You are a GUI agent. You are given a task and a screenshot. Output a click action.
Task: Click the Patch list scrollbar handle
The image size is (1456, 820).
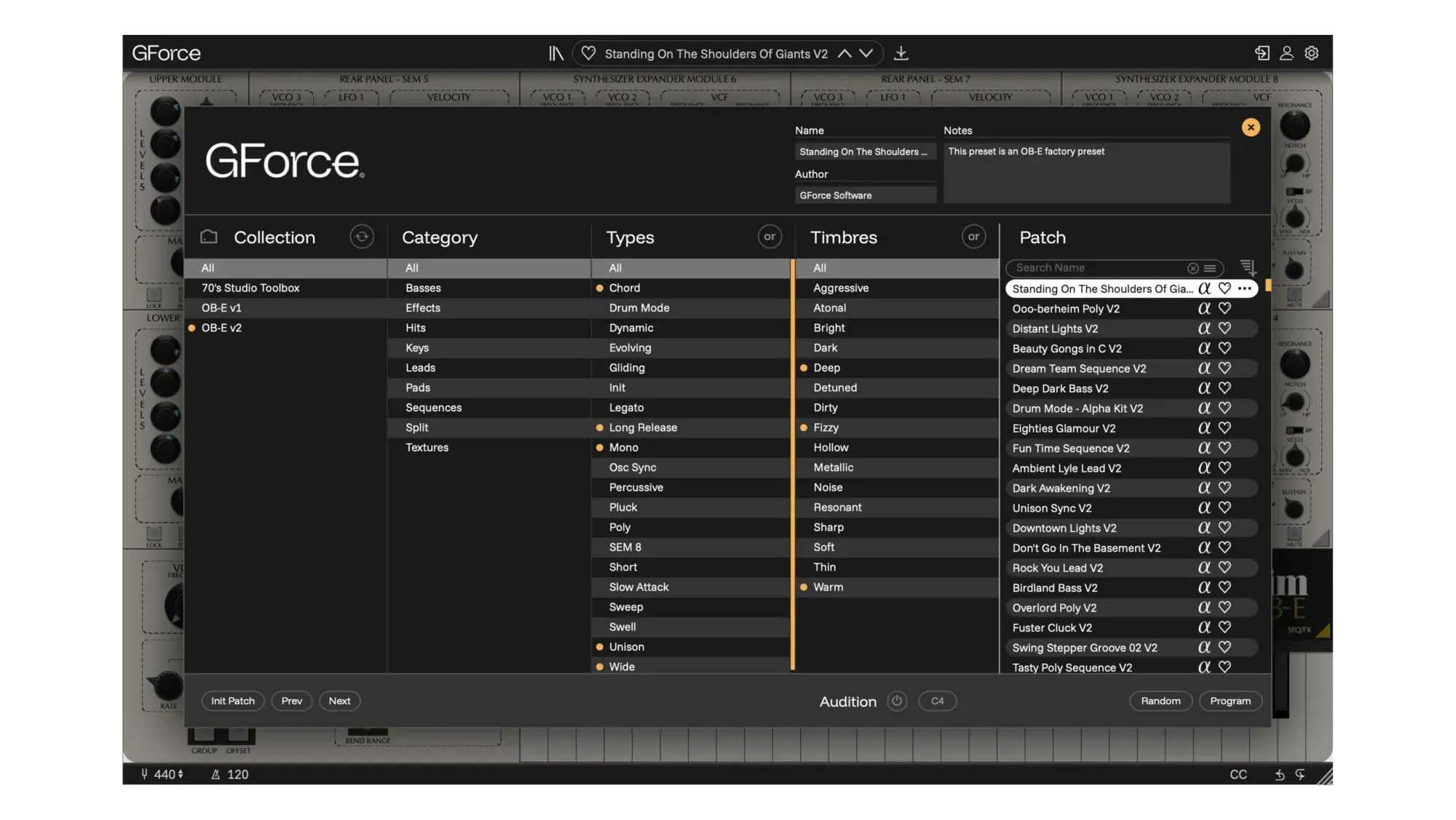point(1268,285)
